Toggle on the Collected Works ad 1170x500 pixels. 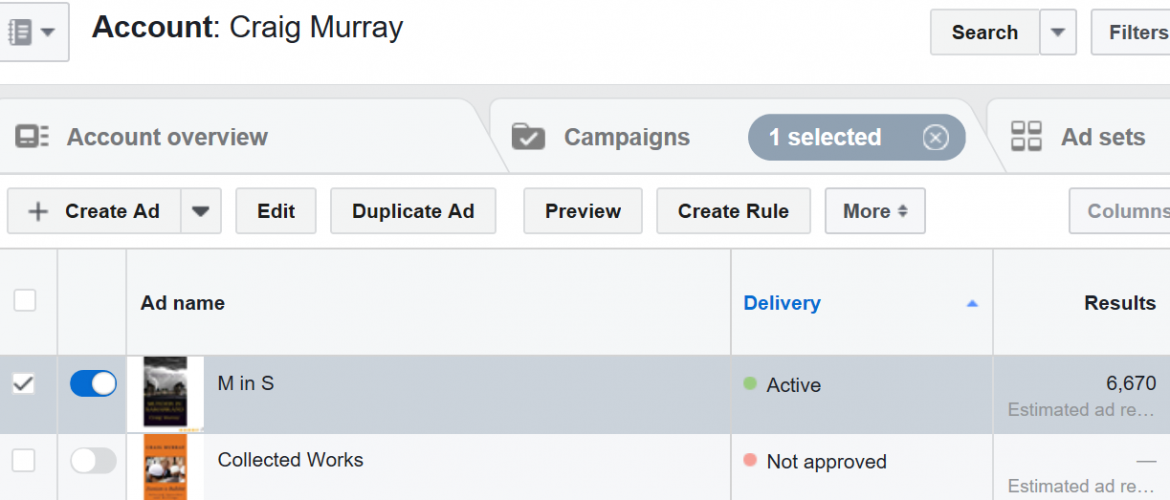tap(93, 461)
